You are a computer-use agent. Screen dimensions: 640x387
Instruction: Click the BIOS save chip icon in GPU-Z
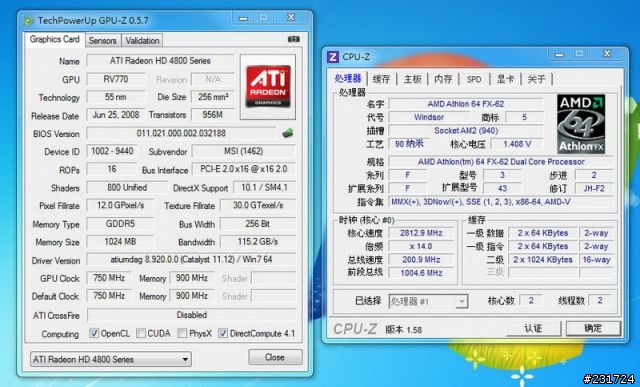tap(288, 133)
